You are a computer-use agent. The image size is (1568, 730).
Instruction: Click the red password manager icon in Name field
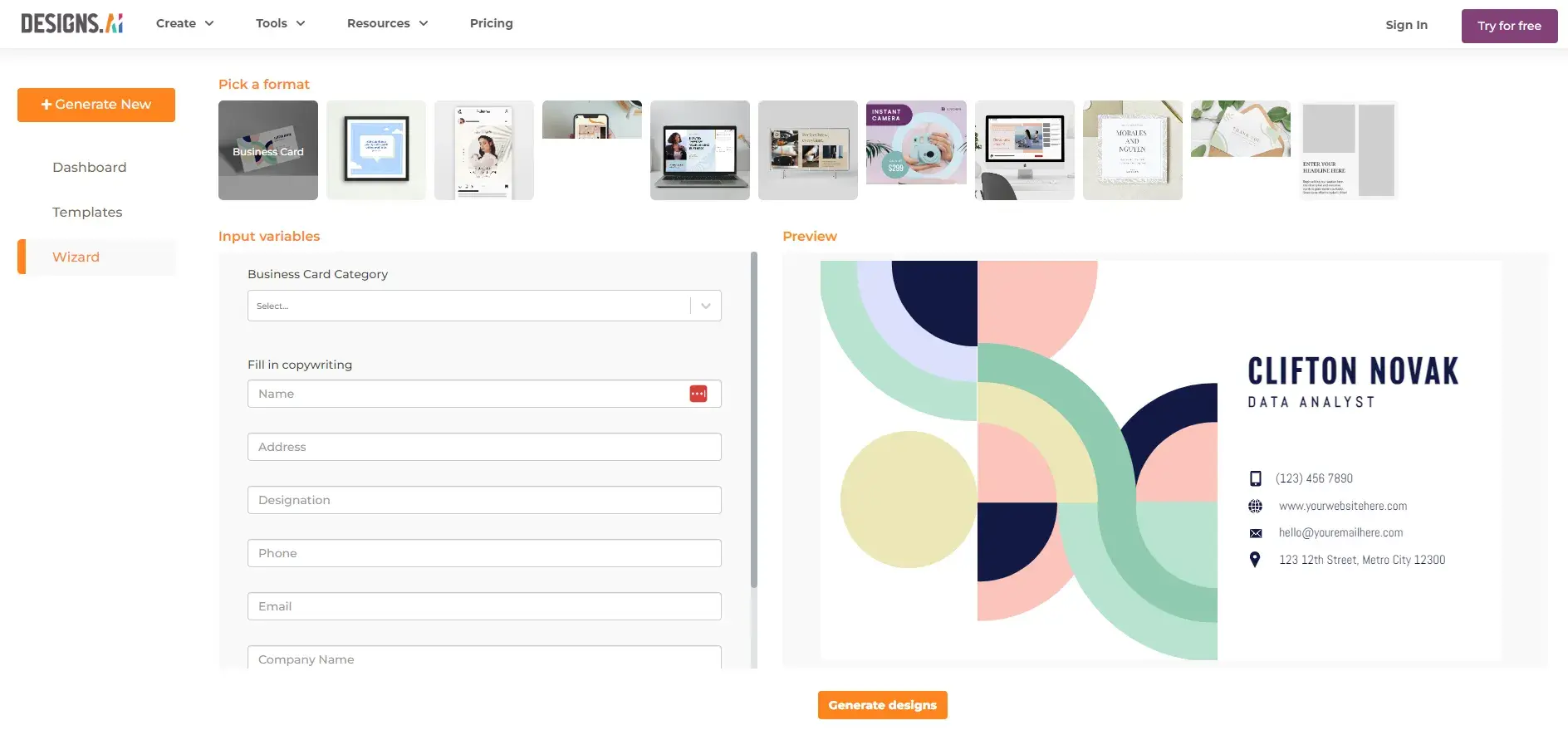698,394
